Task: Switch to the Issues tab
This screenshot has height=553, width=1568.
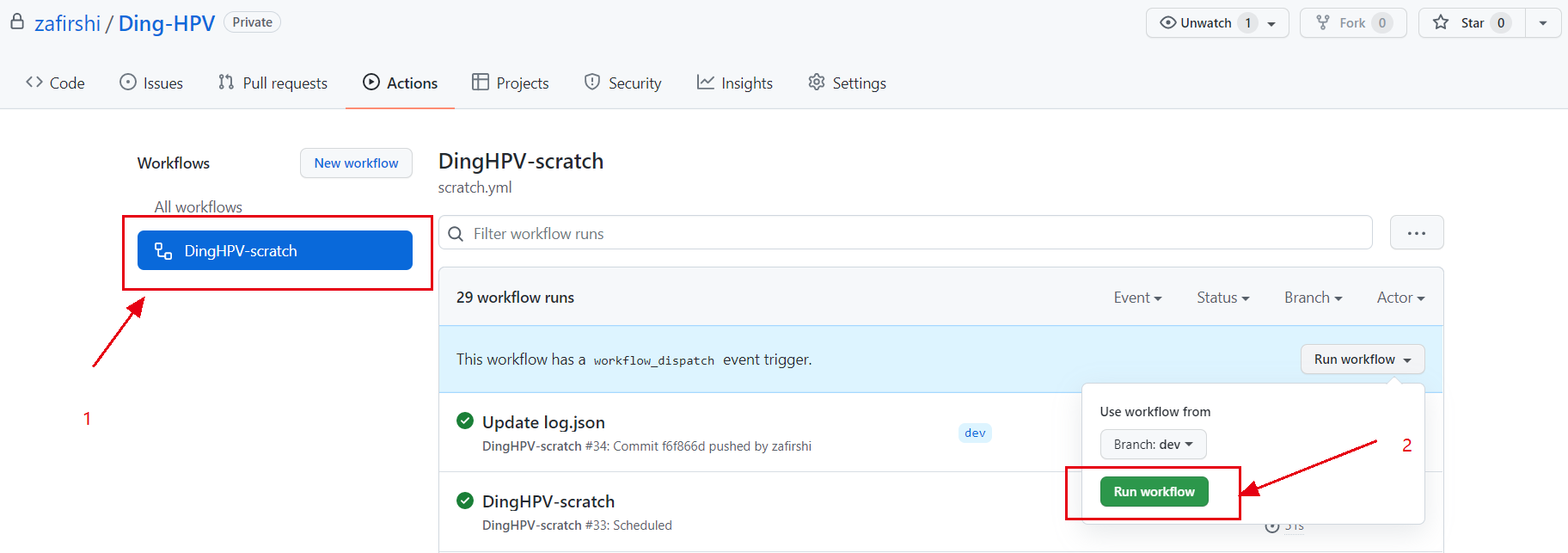Action: point(151,83)
